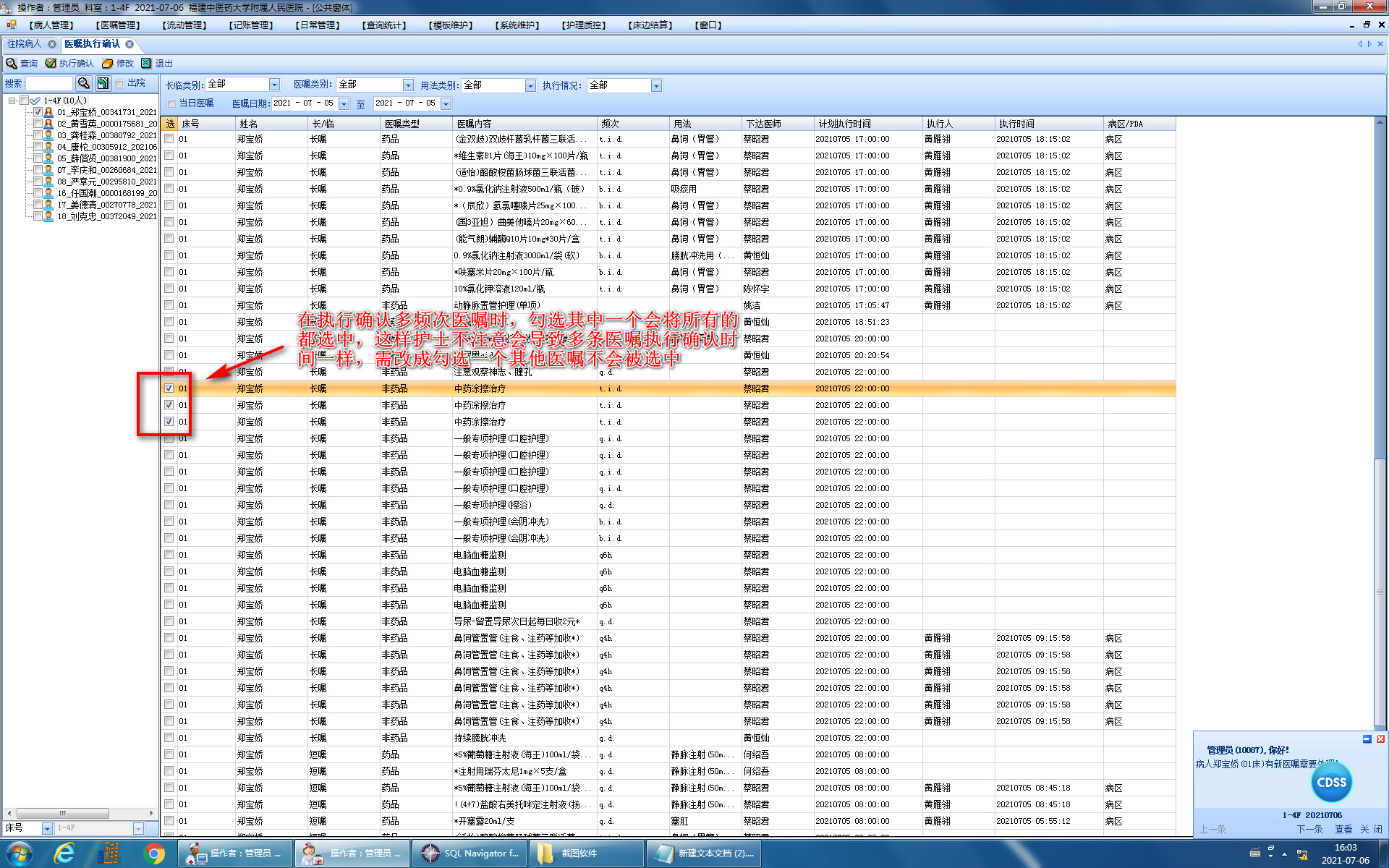Viewport: 1389px width, 868px height.
Task: Open Chrome from the taskbar
Action: (x=153, y=854)
